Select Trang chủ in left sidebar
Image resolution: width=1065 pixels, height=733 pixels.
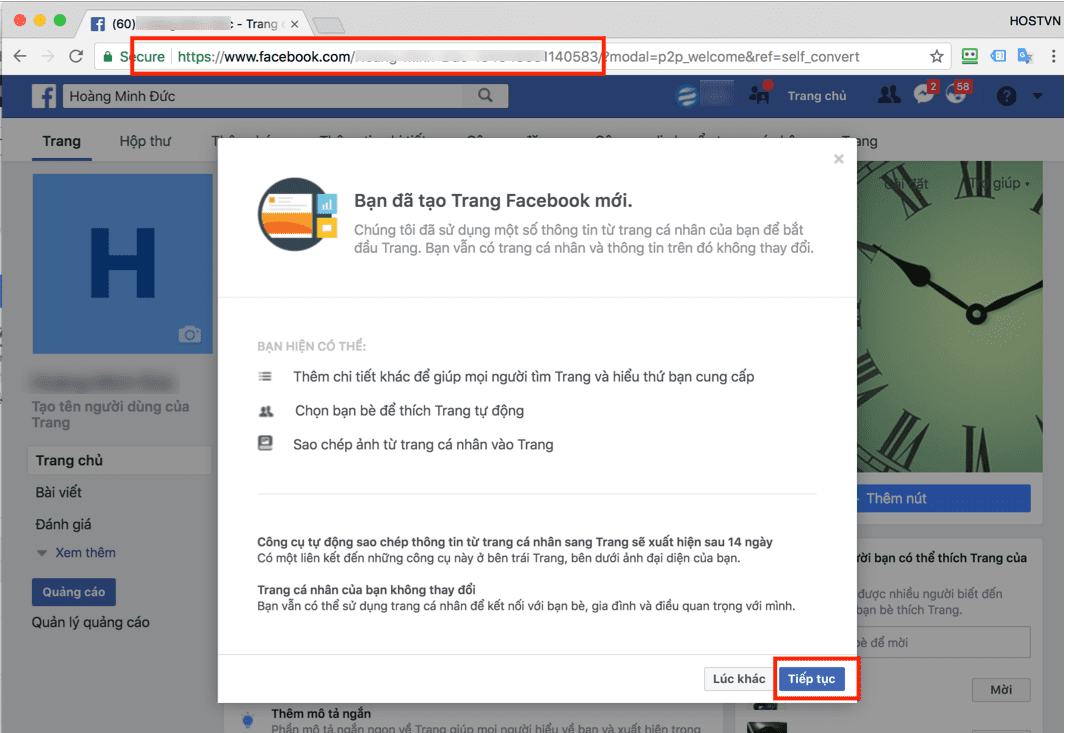(120, 461)
